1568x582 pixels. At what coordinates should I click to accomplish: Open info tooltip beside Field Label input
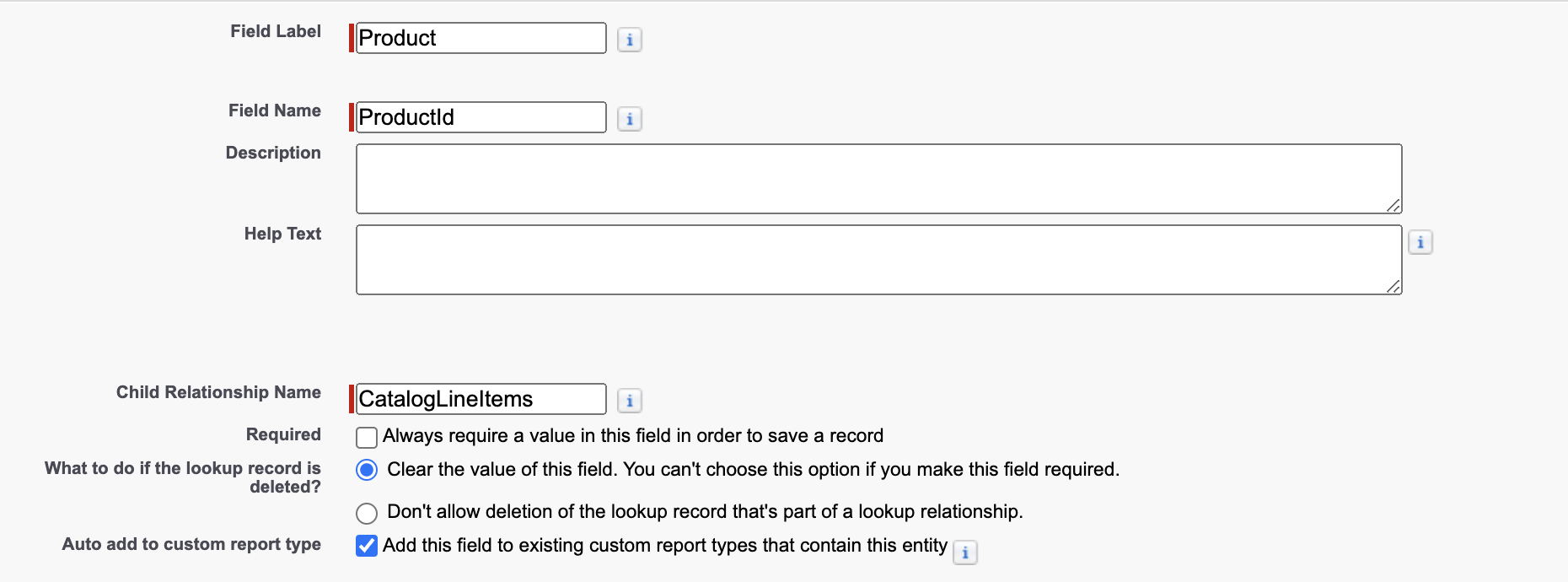coord(630,39)
